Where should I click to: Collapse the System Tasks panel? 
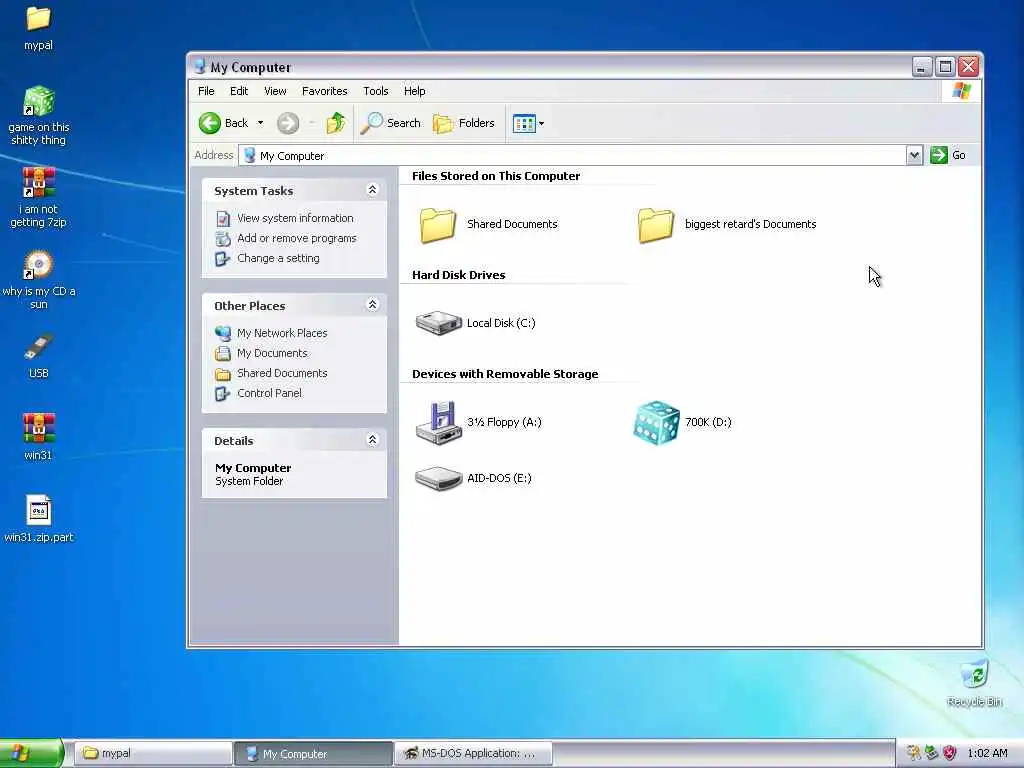pos(372,190)
